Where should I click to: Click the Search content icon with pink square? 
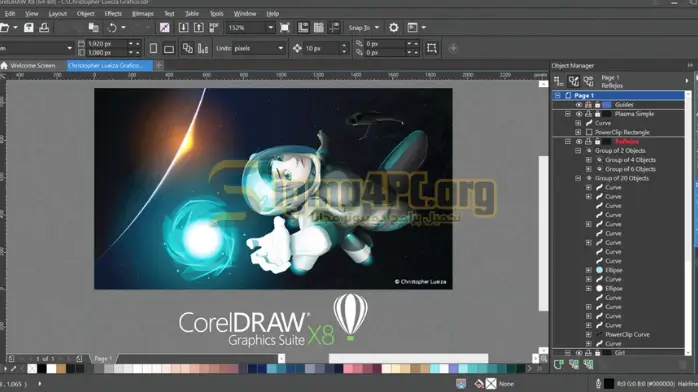pos(164,28)
